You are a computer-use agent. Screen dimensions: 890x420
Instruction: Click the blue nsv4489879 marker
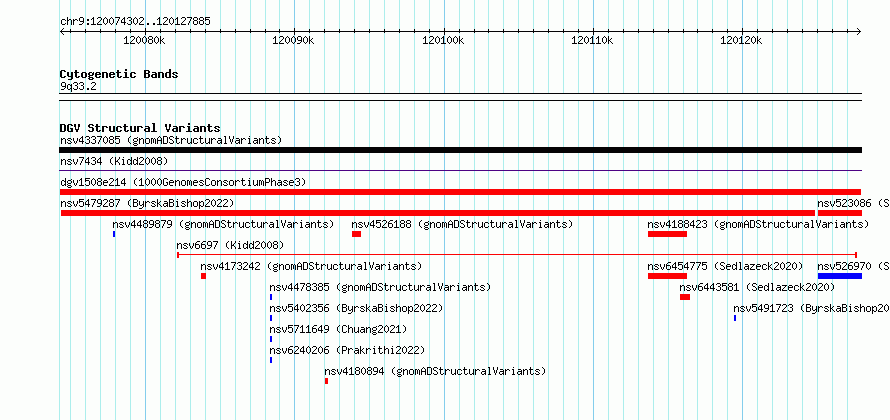(x=114, y=234)
